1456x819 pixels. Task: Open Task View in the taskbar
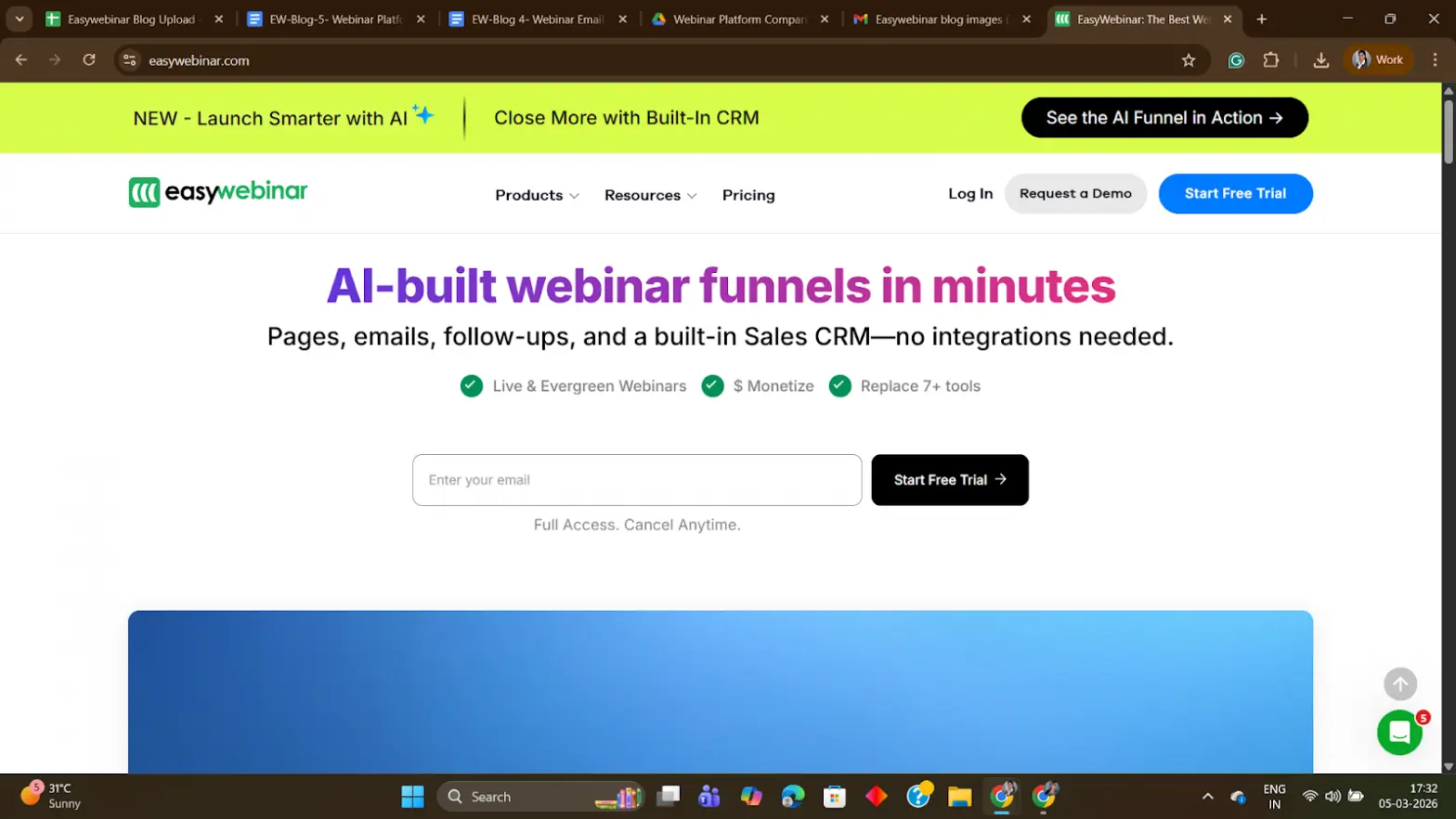[x=668, y=797]
